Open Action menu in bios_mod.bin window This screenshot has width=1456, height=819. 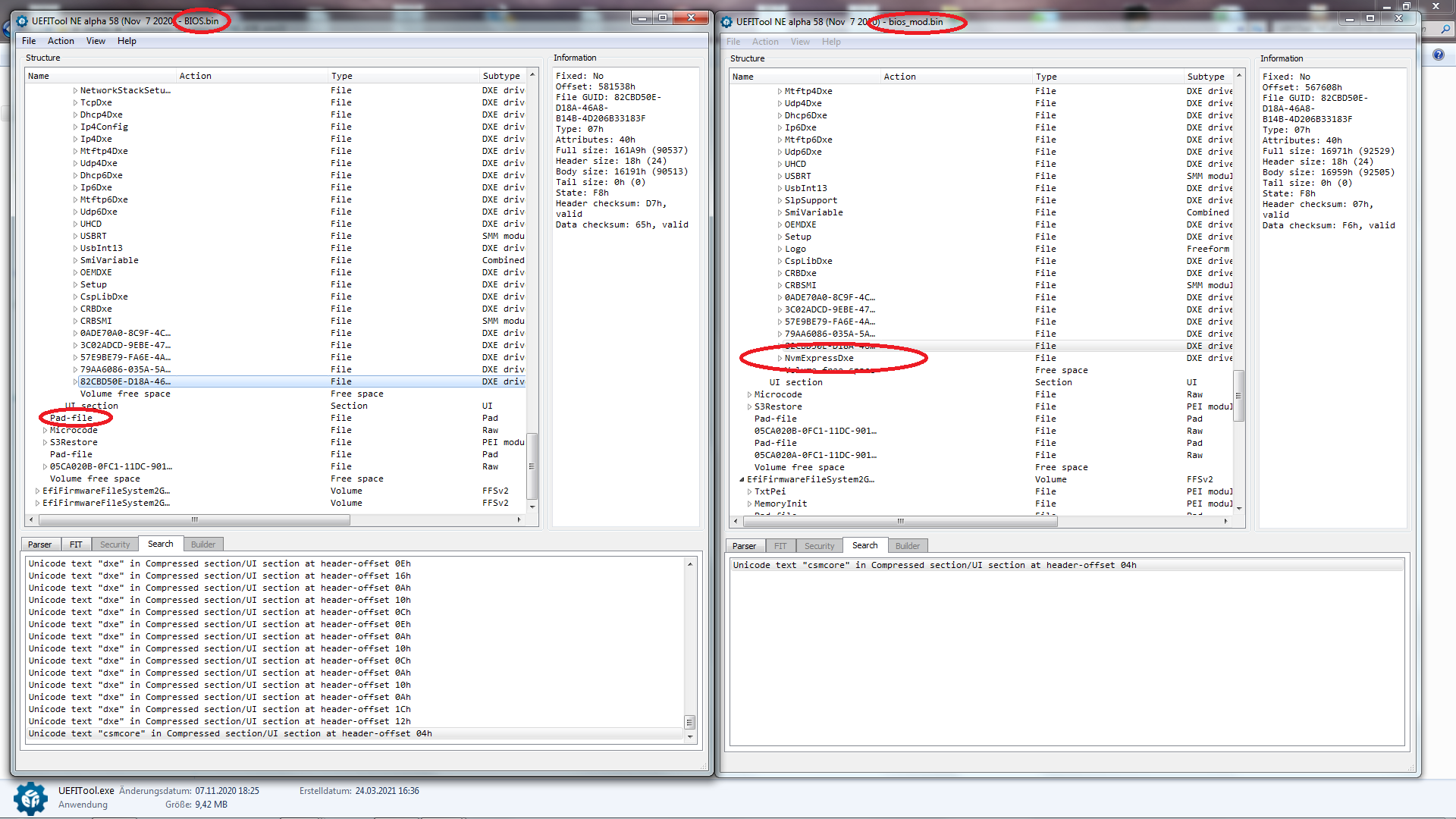765,42
